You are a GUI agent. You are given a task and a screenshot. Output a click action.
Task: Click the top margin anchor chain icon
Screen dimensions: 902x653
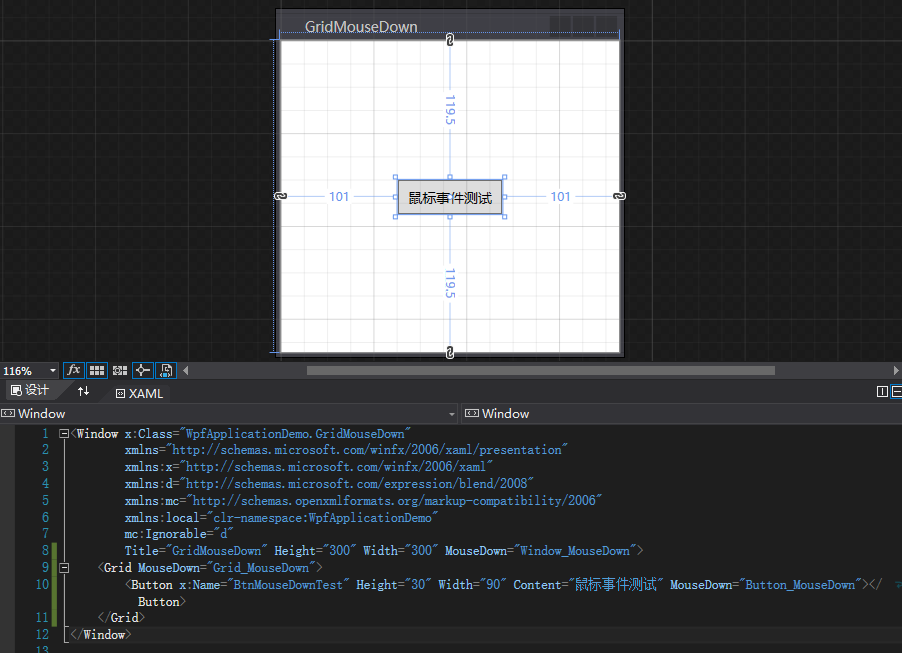450,40
